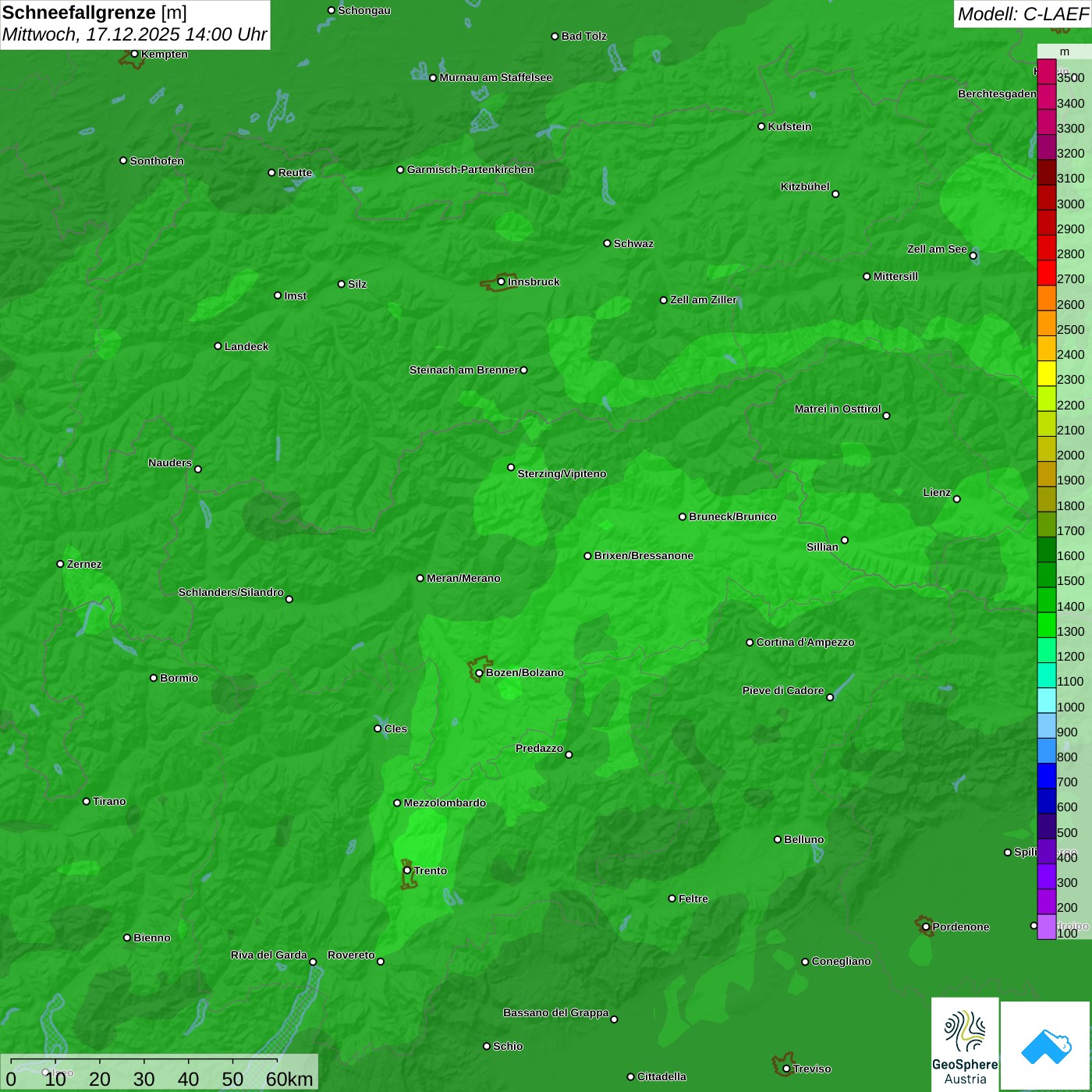This screenshot has width=1092, height=1092.
Task: Click the 60km scale bar label
Action: click(289, 1079)
